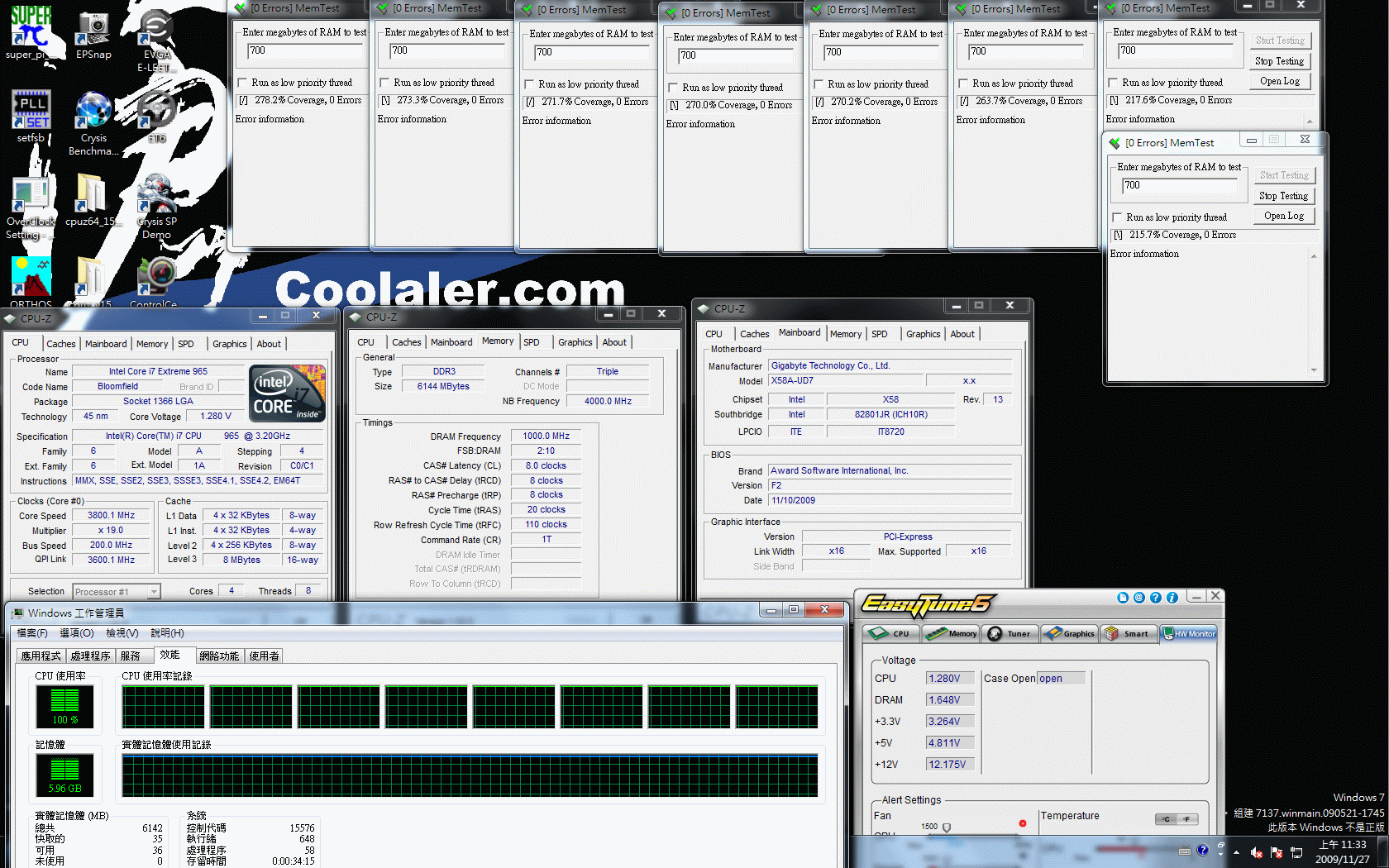
Task: Toggle low priority thread in MemTest showing 273.3%
Action: coord(385,83)
